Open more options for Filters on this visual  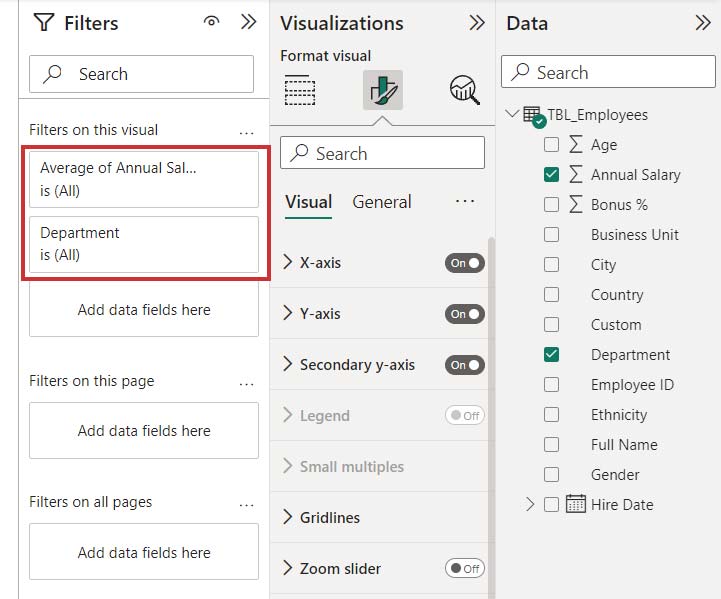coord(246,133)
